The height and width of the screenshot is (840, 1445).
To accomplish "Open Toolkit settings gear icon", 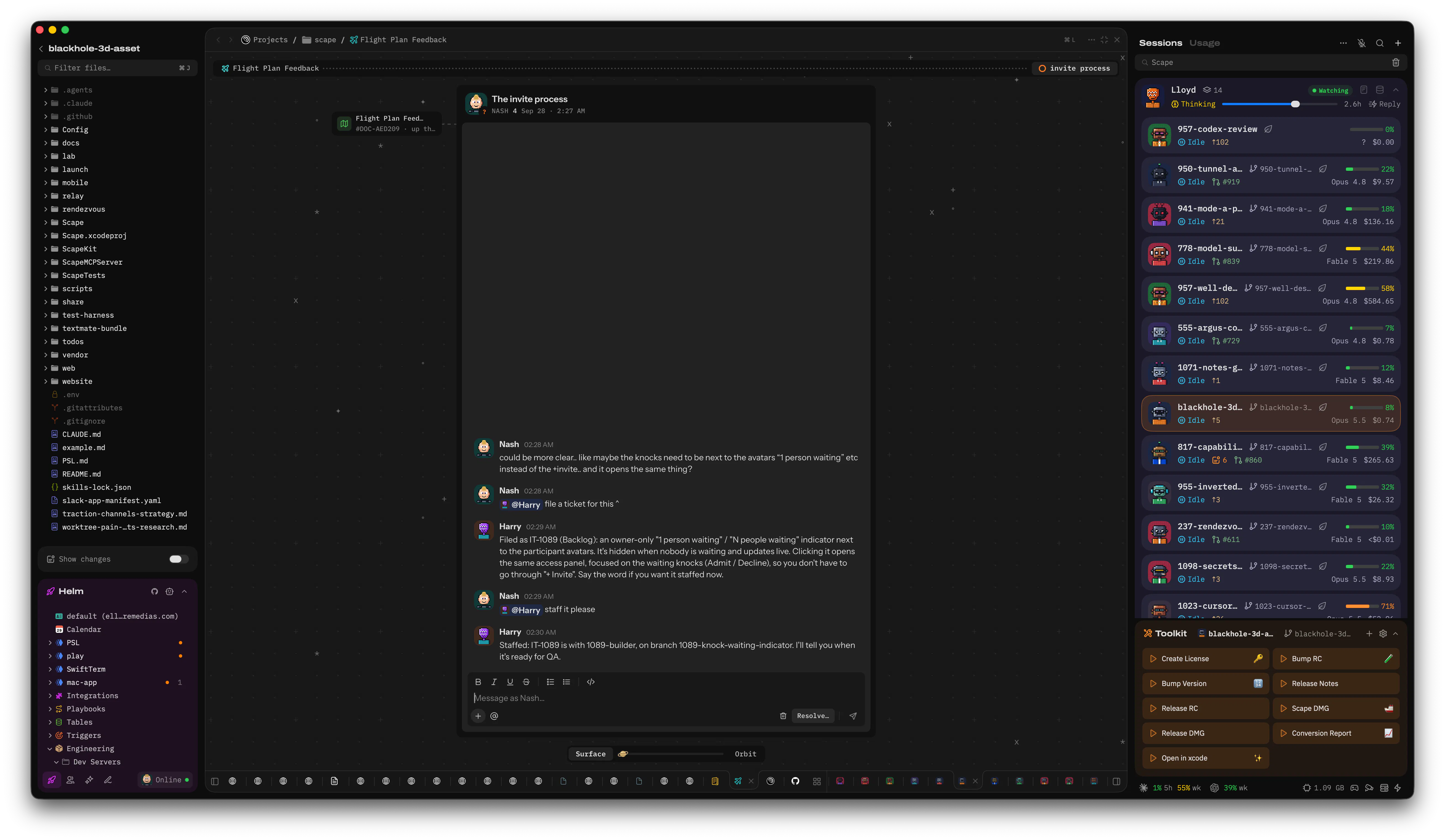I will pos(1383,634).
